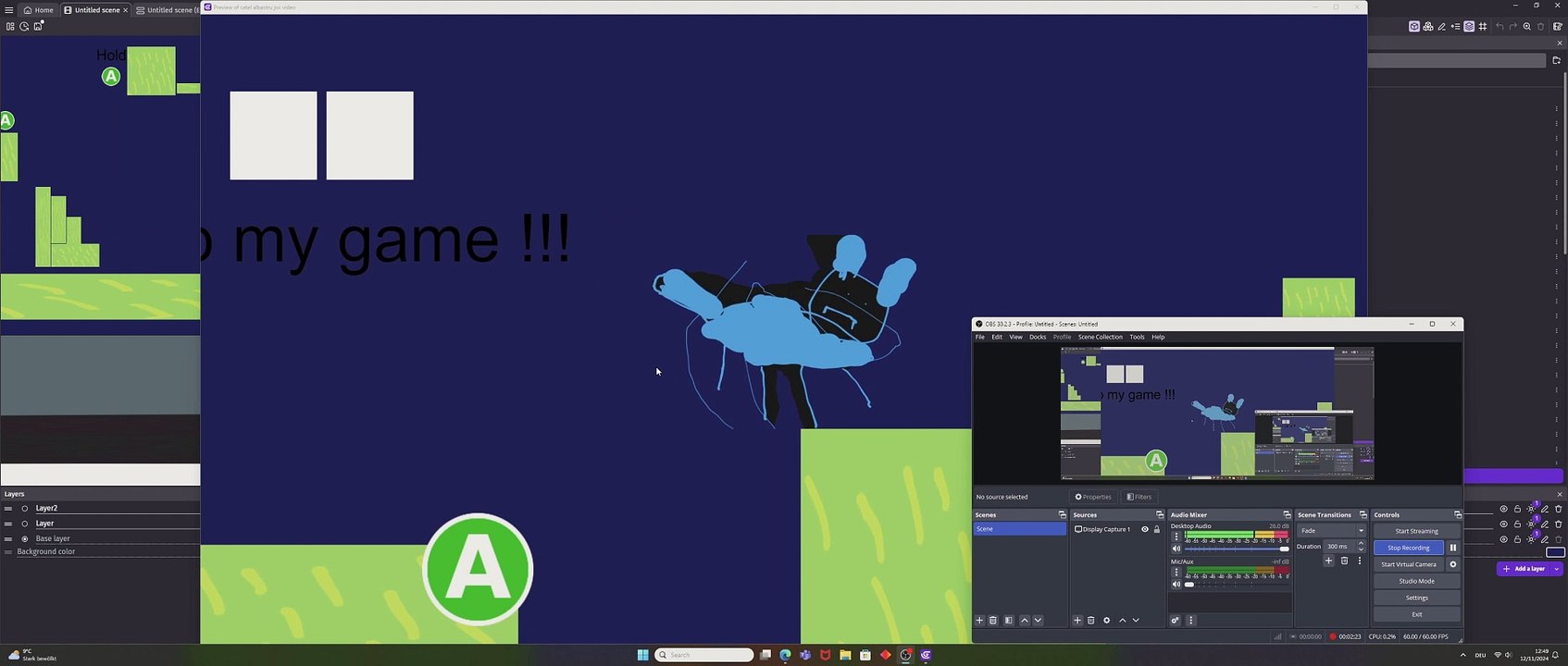This screenshot has height=666, width=1568.
Task: Move the scene up in OBS Scenes
Action: [x=1025, y=621]
